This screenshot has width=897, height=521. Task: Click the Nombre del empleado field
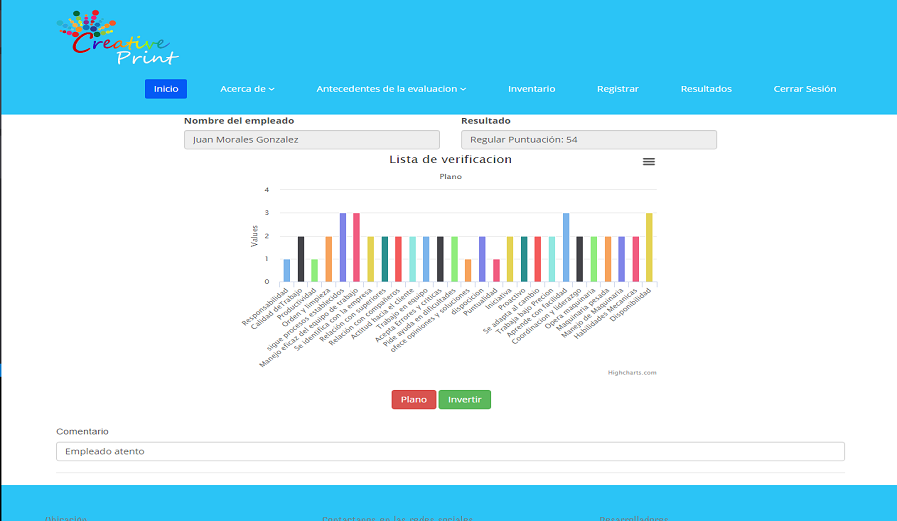pos(311,140)
